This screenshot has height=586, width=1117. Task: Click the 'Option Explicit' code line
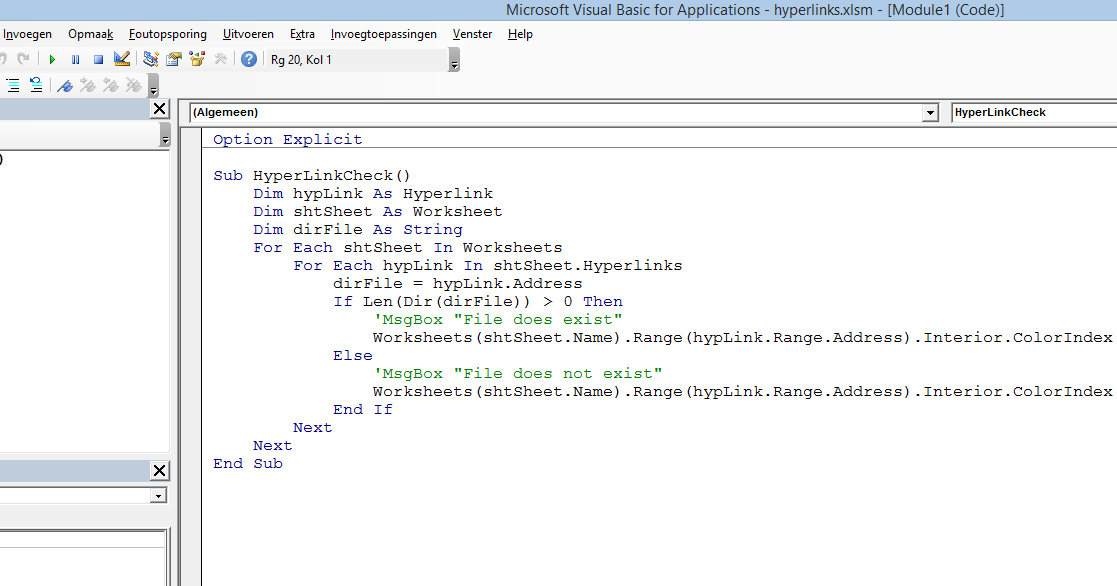tap(288, 140)
